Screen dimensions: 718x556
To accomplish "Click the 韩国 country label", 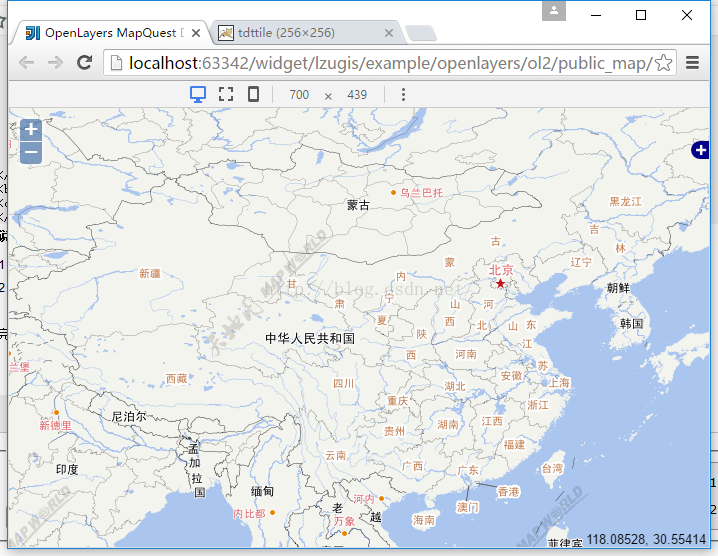I will pos(631,324).
